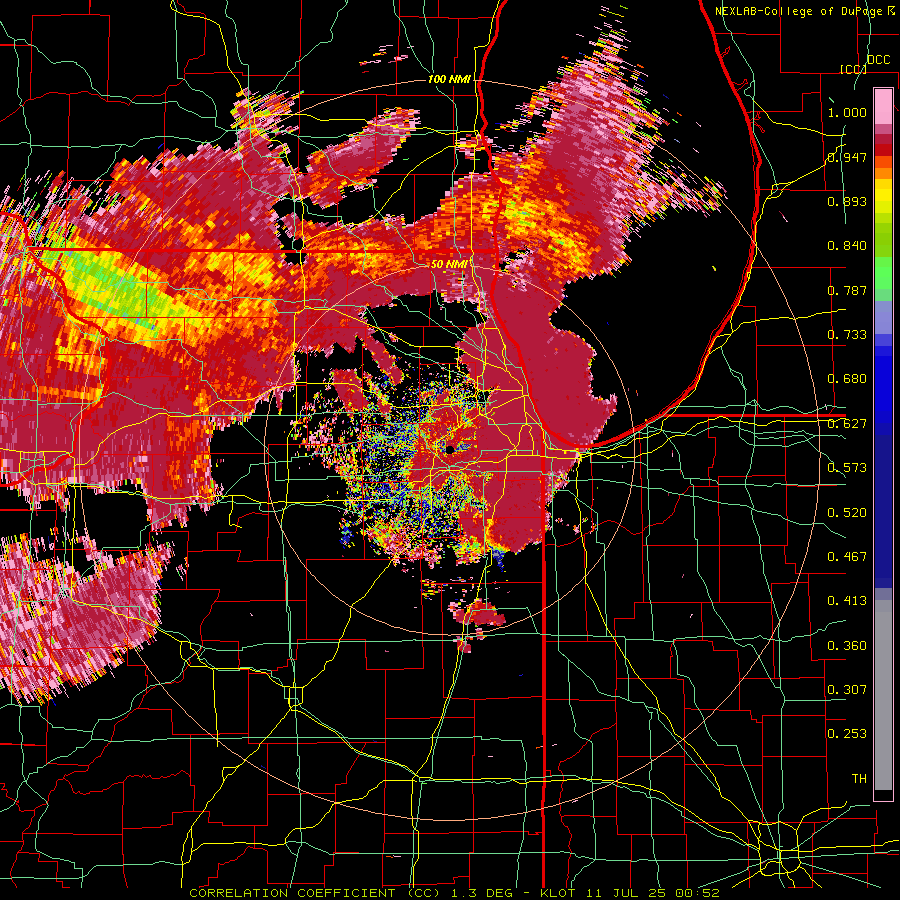Screen dimensions: 900x900
Task: Click the 100 NMI range ring label
Action: (x=449, y=79)
